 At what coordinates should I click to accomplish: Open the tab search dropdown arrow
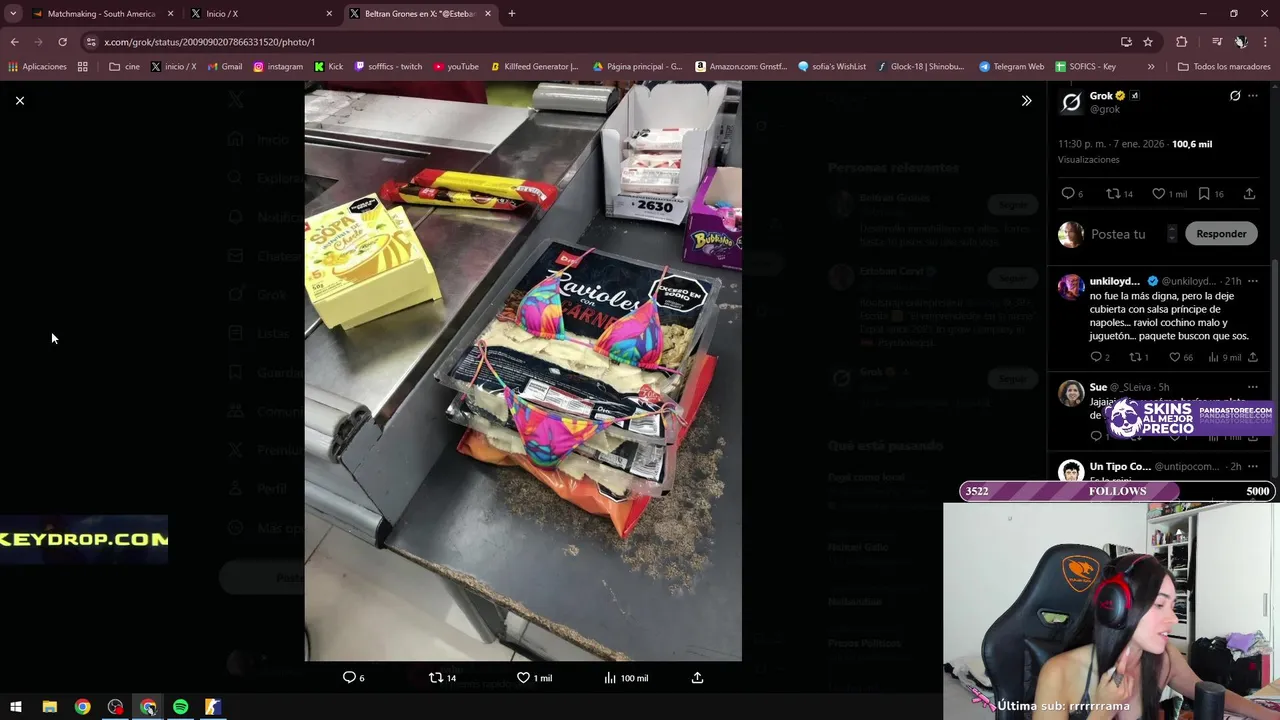[13, 14]
